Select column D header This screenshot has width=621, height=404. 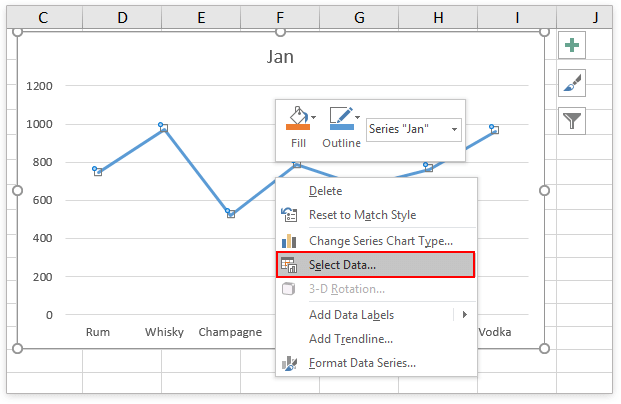(122, 16)
